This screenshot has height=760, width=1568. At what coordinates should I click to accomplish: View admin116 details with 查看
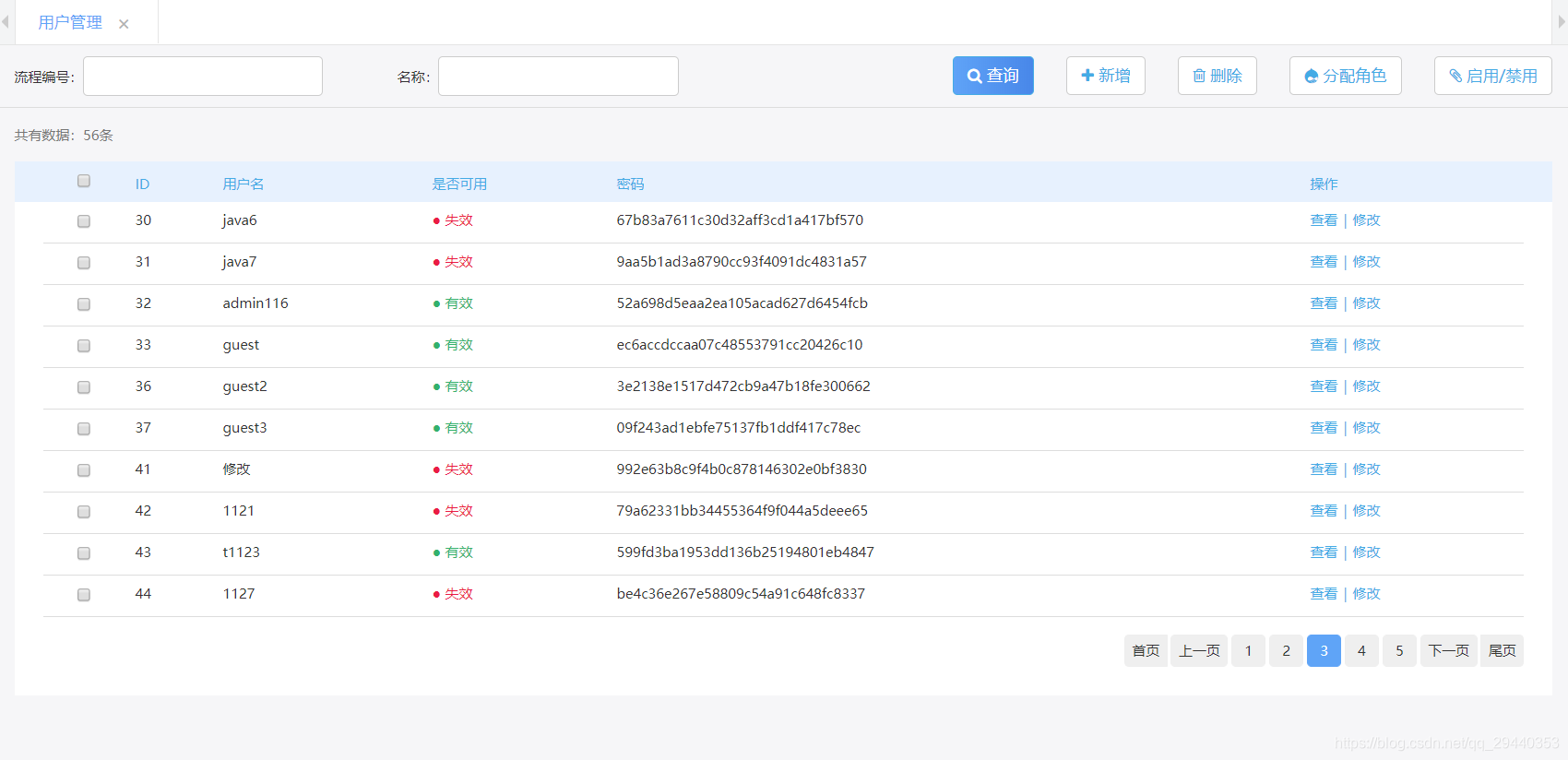(x=1324, y=303)
